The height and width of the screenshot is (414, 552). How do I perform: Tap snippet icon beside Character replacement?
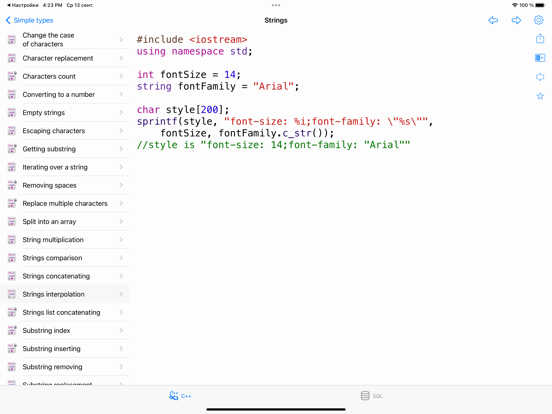pos(12,58)
